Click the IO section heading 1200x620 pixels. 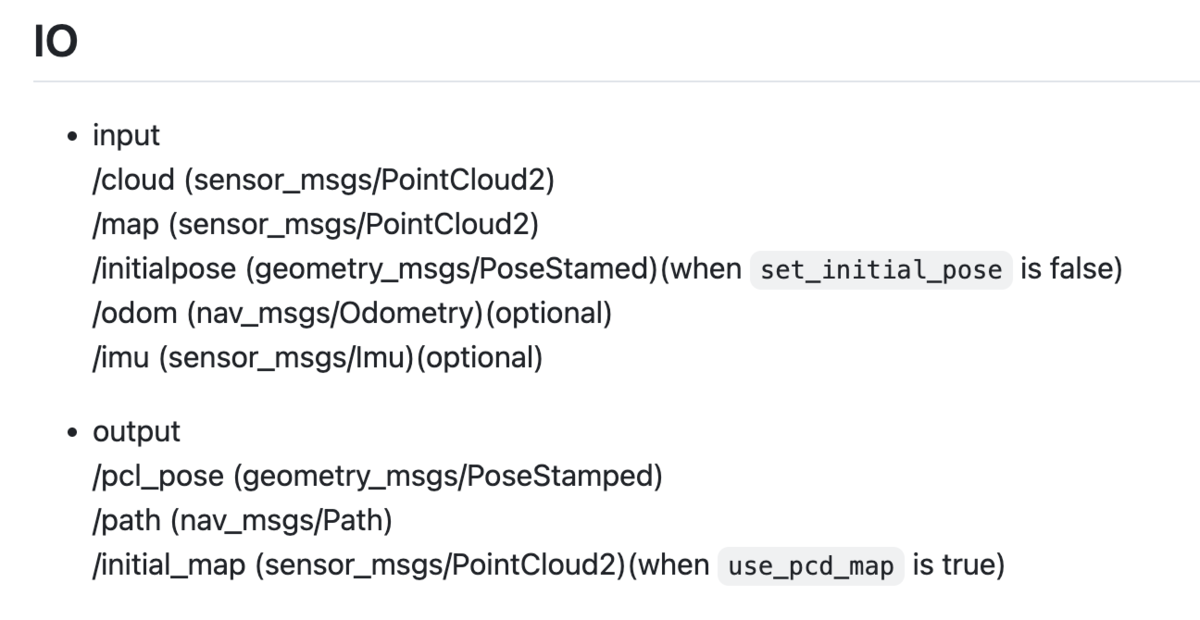pos(55,43)
